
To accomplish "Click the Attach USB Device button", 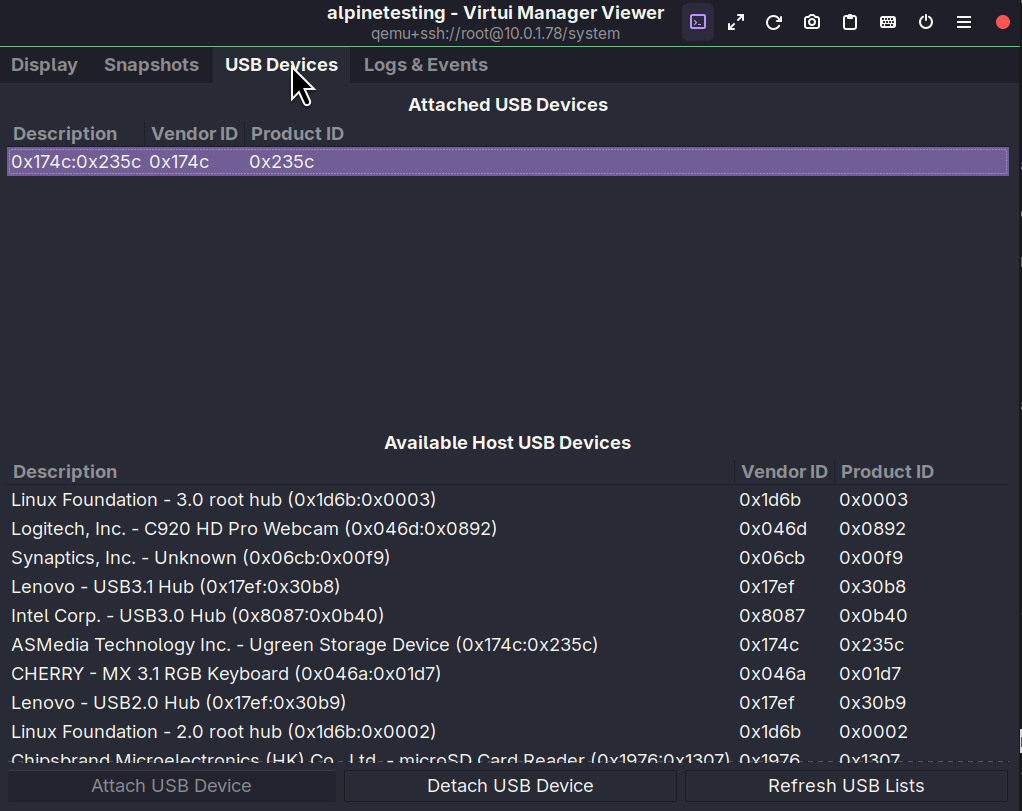I will click(170, 785).
